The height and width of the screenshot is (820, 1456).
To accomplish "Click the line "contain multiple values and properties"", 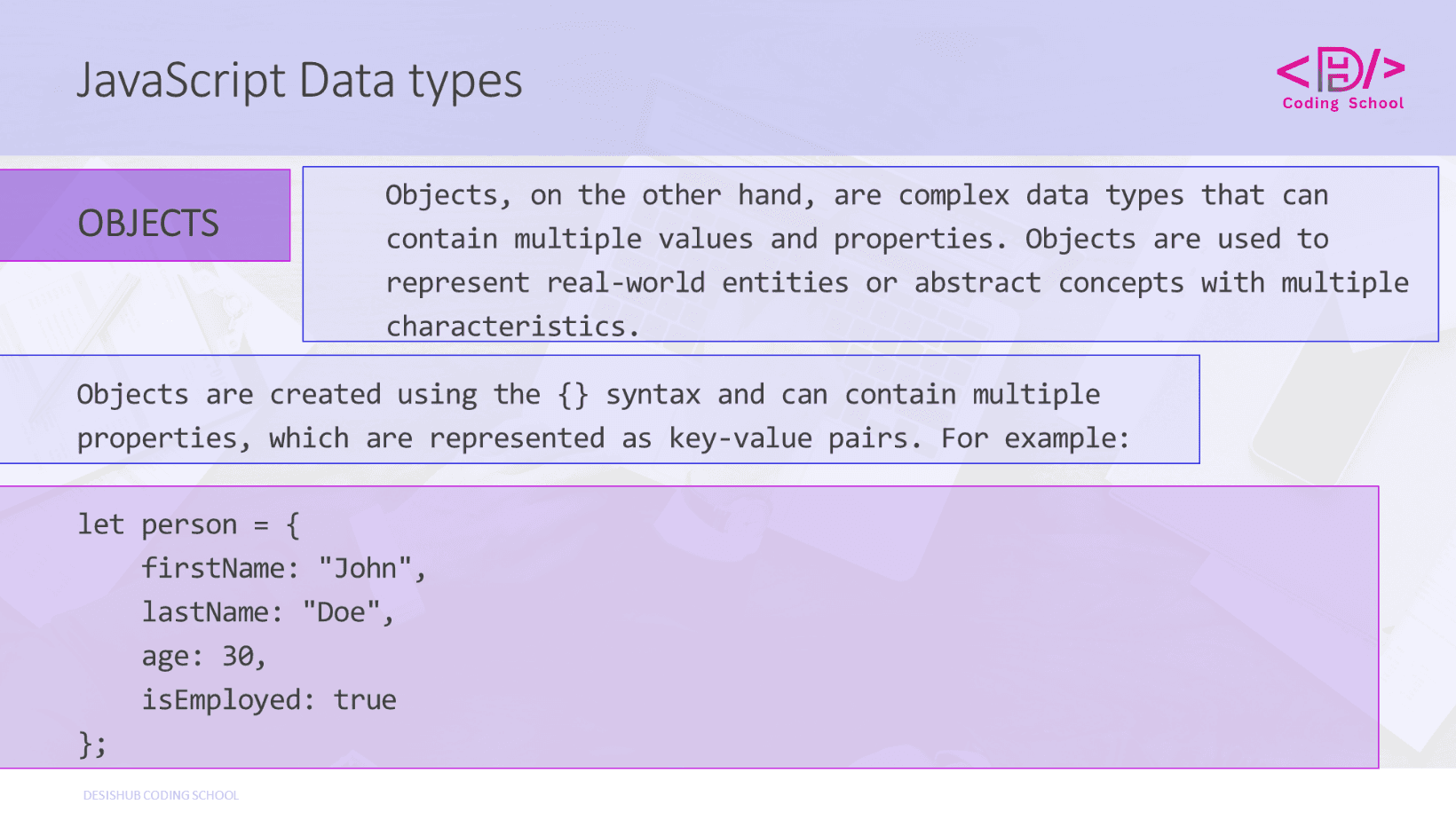I will click(856, 239).
